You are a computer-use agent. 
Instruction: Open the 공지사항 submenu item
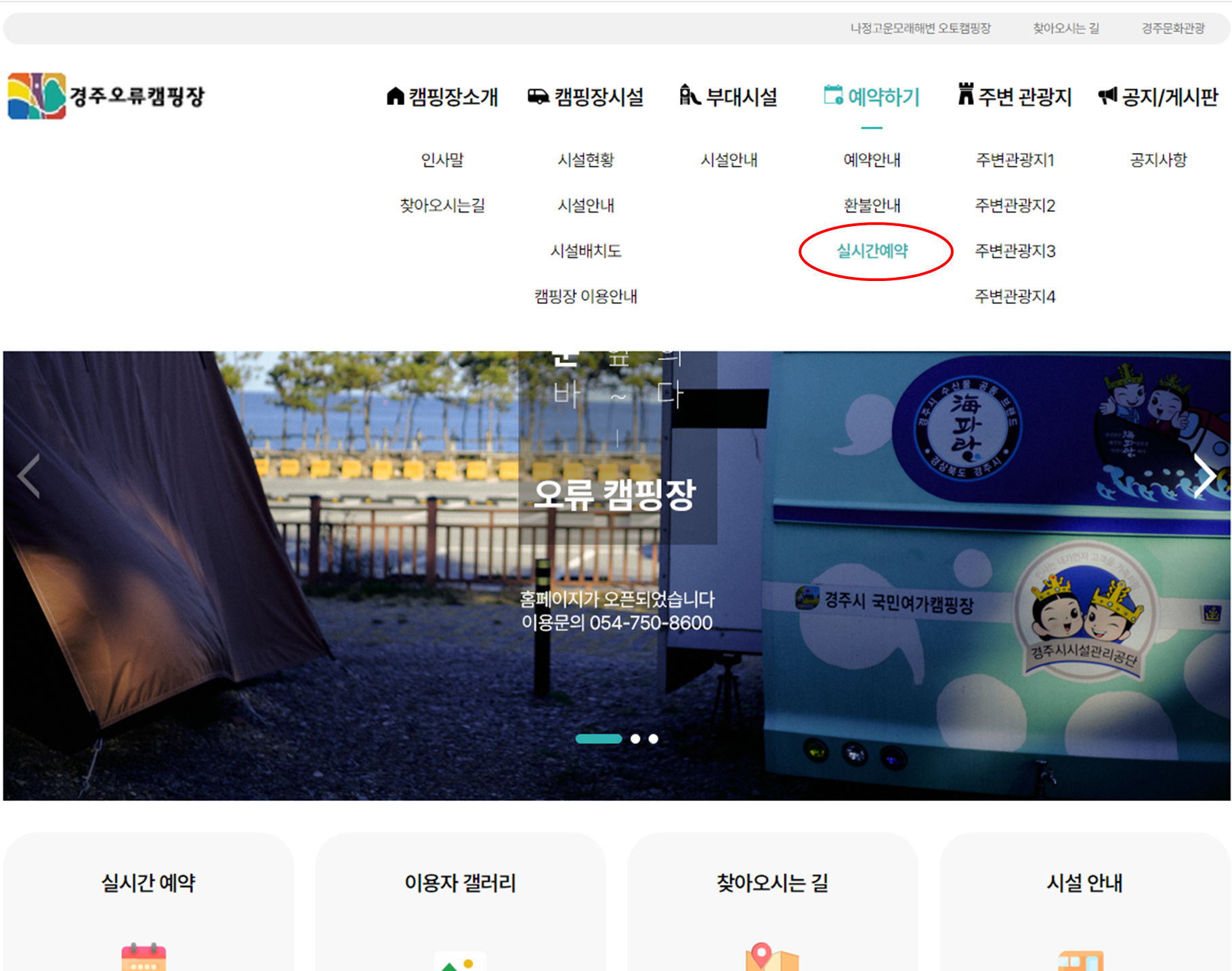coord(1158,160)
